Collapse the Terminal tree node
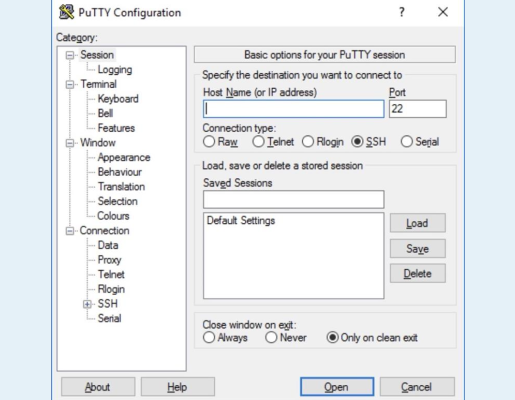This screenshot has width=515, height=400. point(70,84)
